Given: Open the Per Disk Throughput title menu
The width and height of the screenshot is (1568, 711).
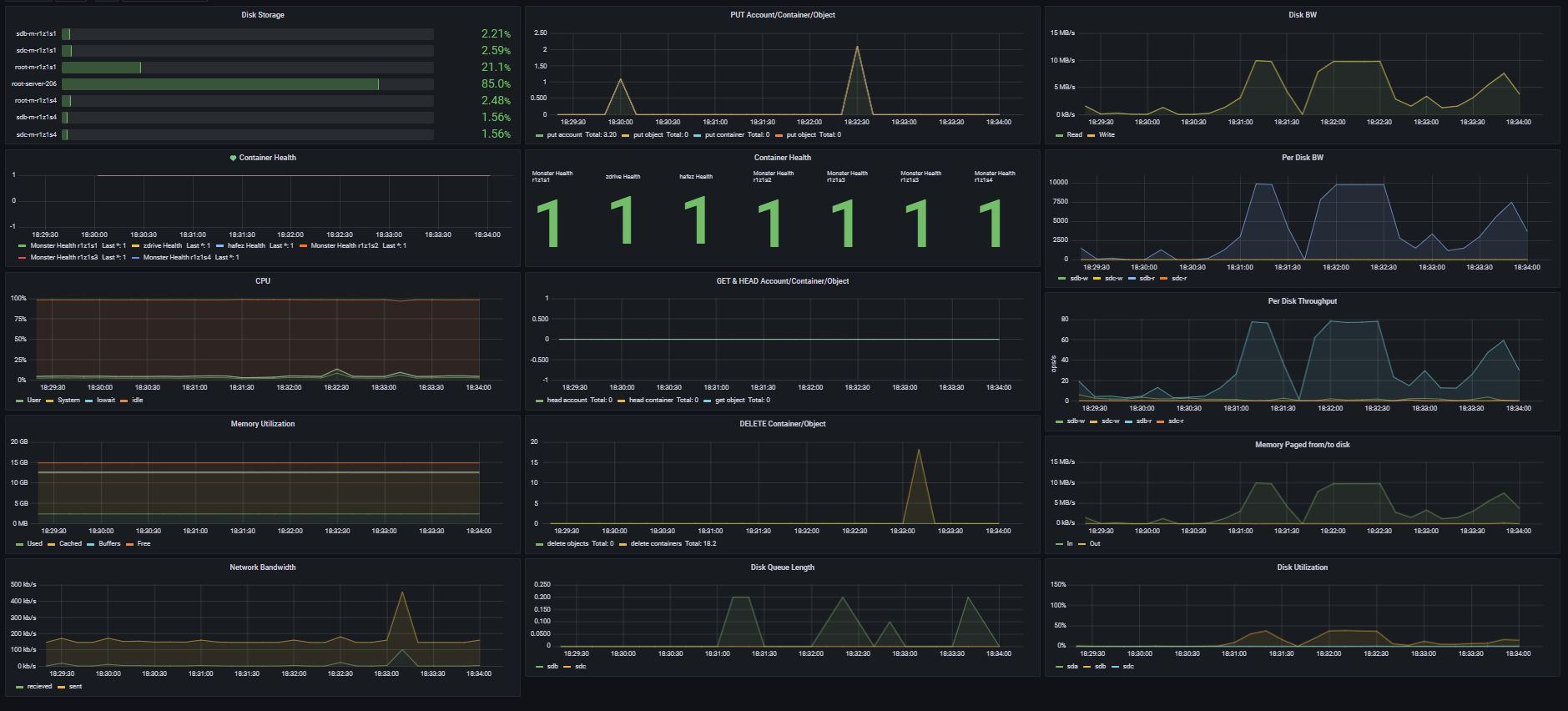Looking at the screenshot, I should pos(1302,301).
